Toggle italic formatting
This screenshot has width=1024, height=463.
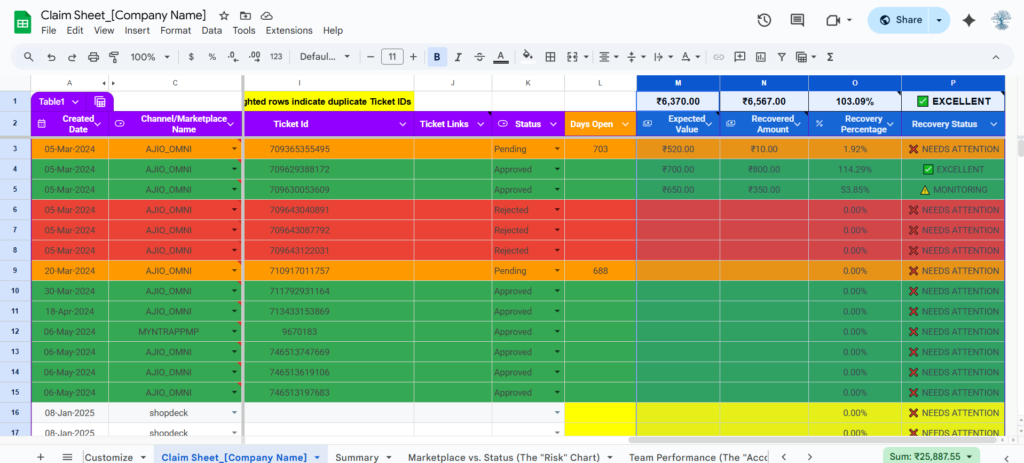[x=460, y=57]
